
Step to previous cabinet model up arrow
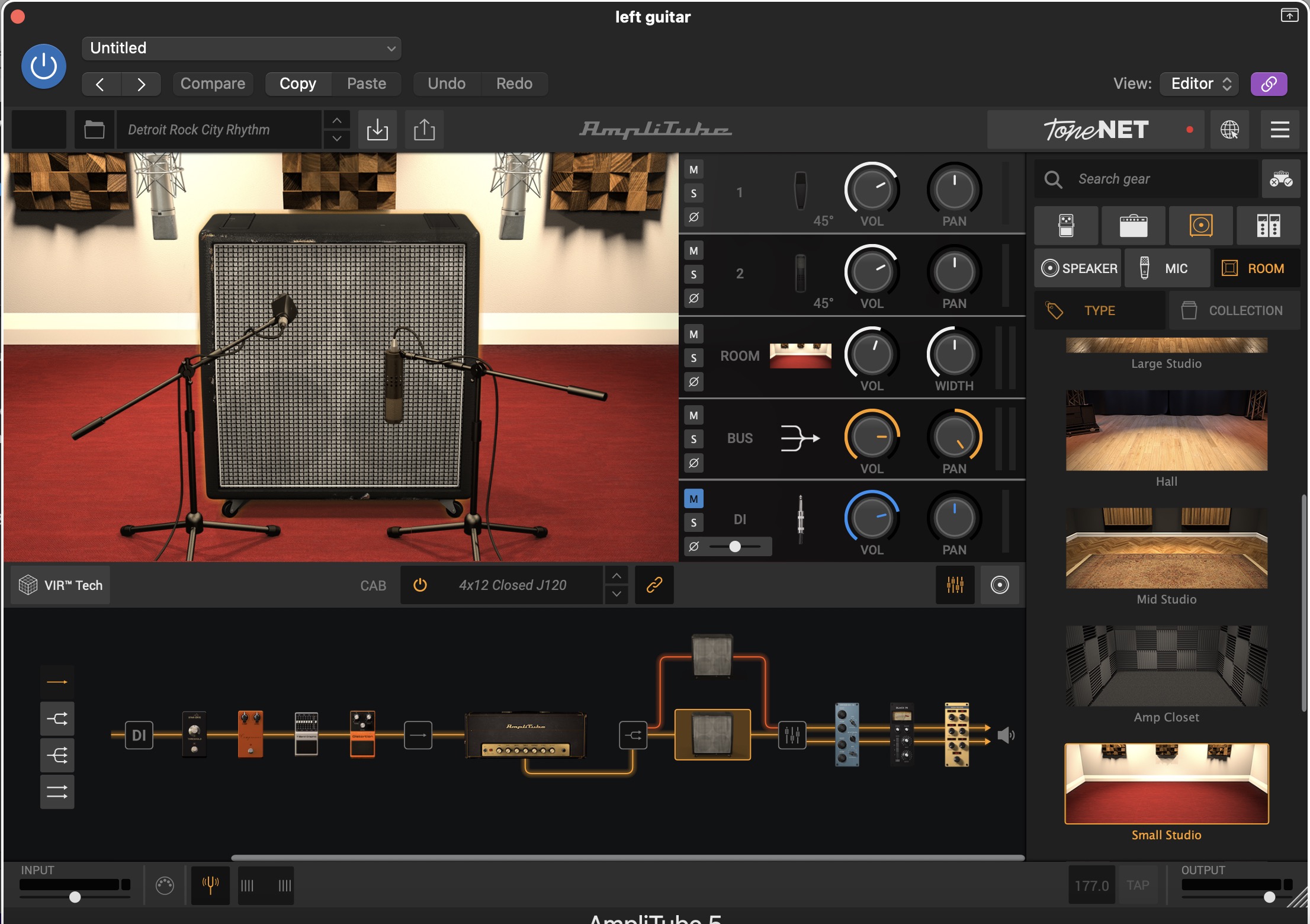click(x=617, y=576)
